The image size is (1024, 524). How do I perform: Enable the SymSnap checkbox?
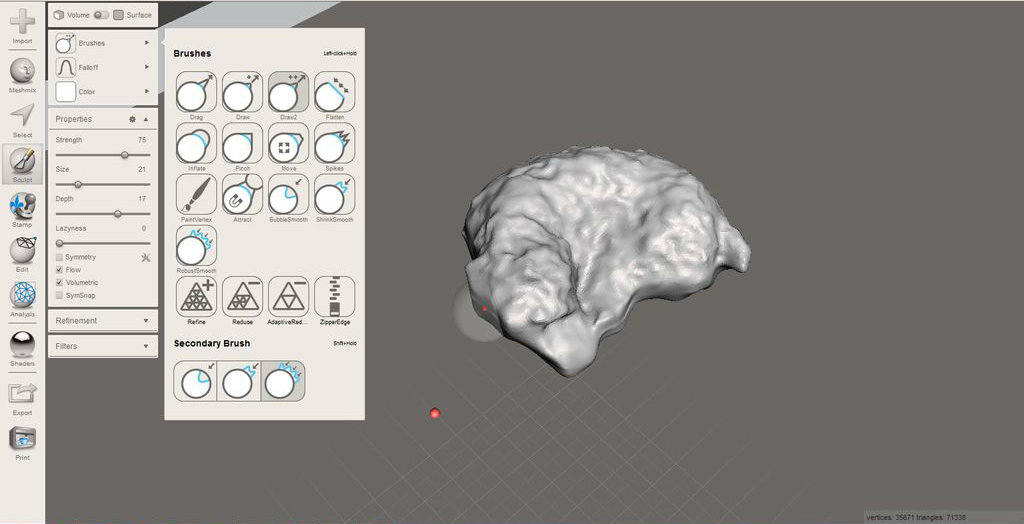[x=59, y=295]
